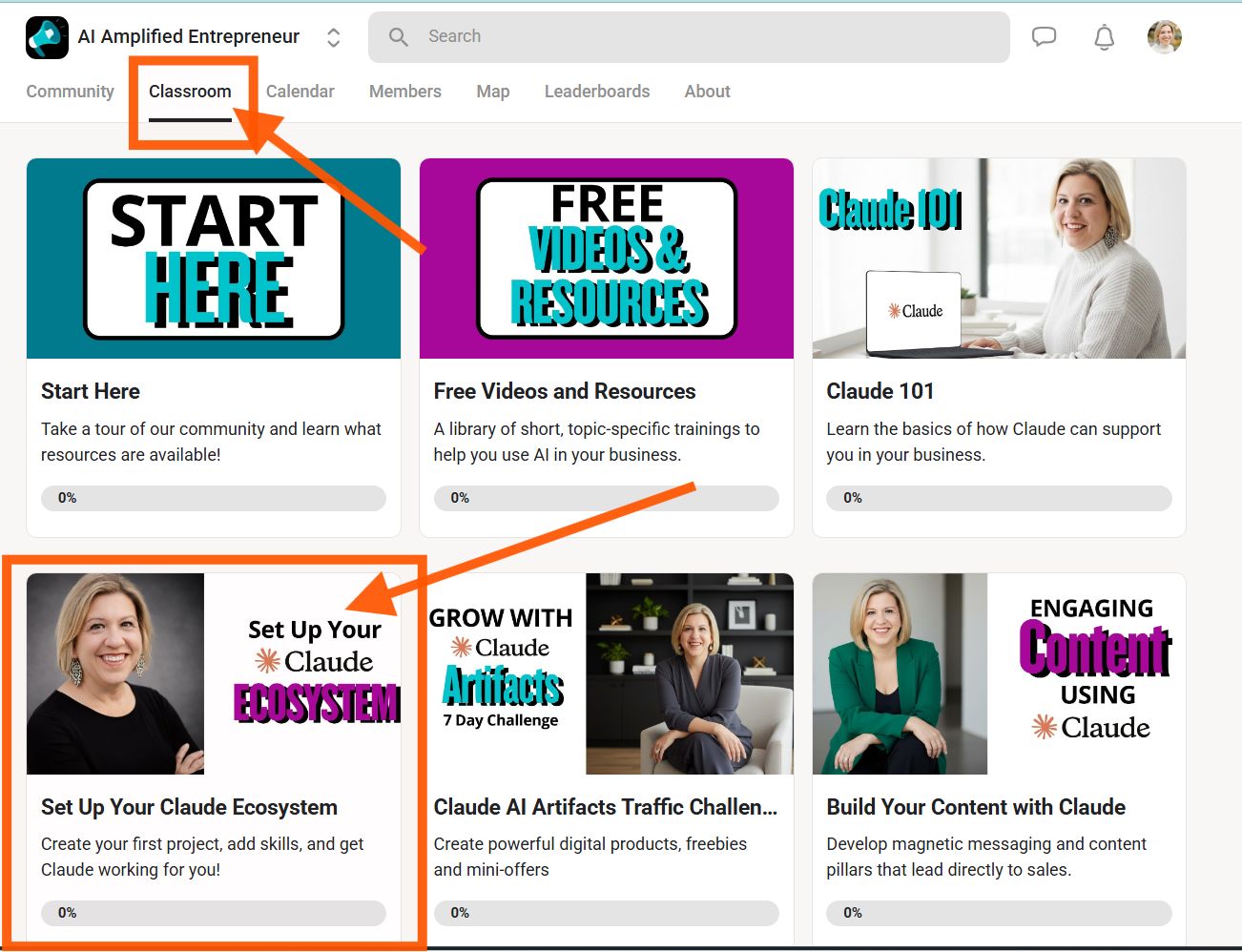The image size is (1242, 952).
Task: Click the Search input field
Action: pos(689,37)
